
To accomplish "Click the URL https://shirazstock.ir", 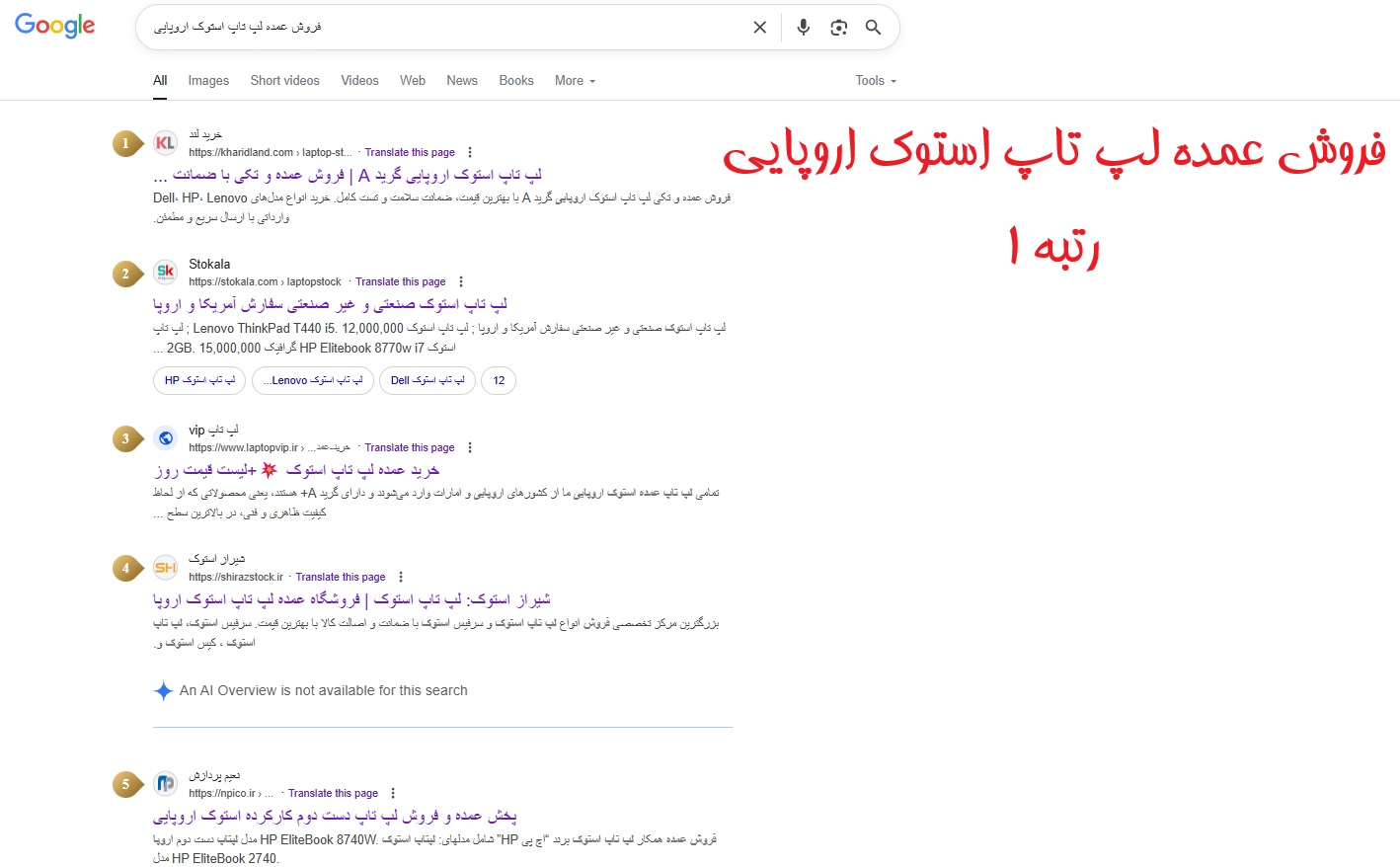I will (236, 578).
